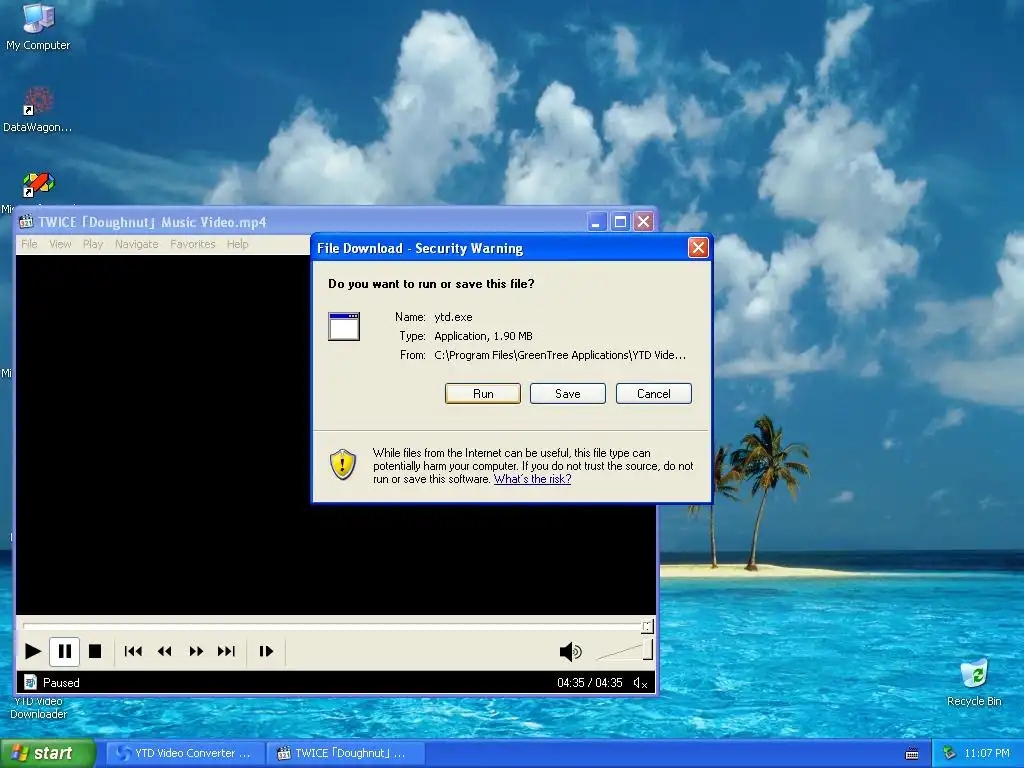Viewport: 1024px width, 768px height.
Task: Click the media player title bar icon
Action: [26, 222]
